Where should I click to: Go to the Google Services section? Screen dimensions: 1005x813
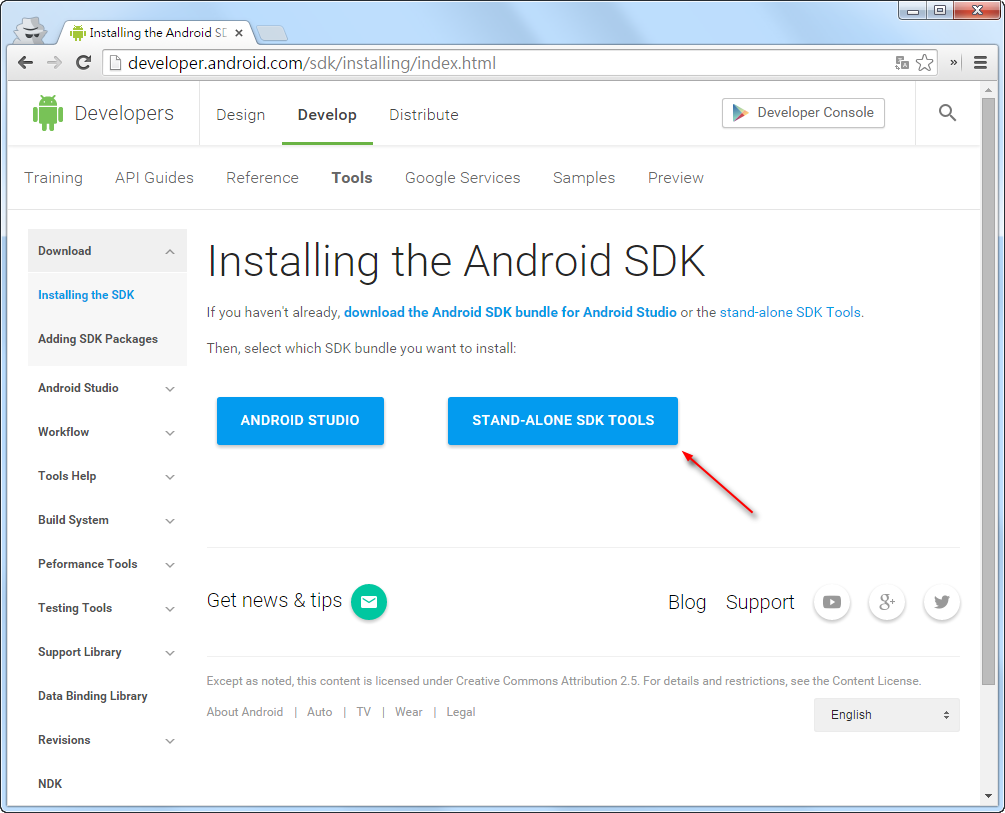click(463, 178)
